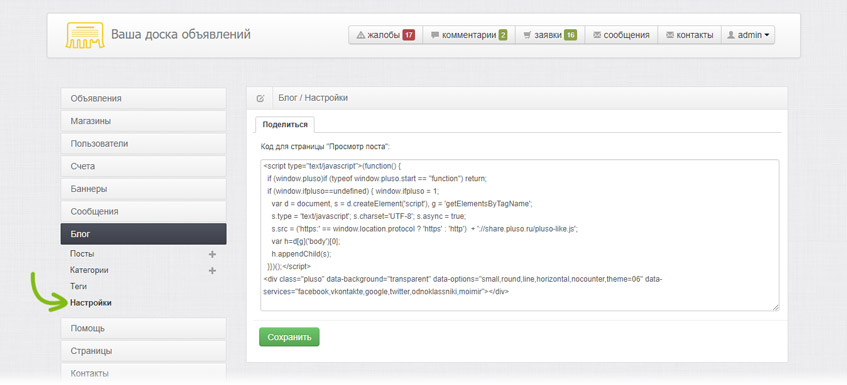Click label Код для страницы "Просмотр поста"

[325, 146]
